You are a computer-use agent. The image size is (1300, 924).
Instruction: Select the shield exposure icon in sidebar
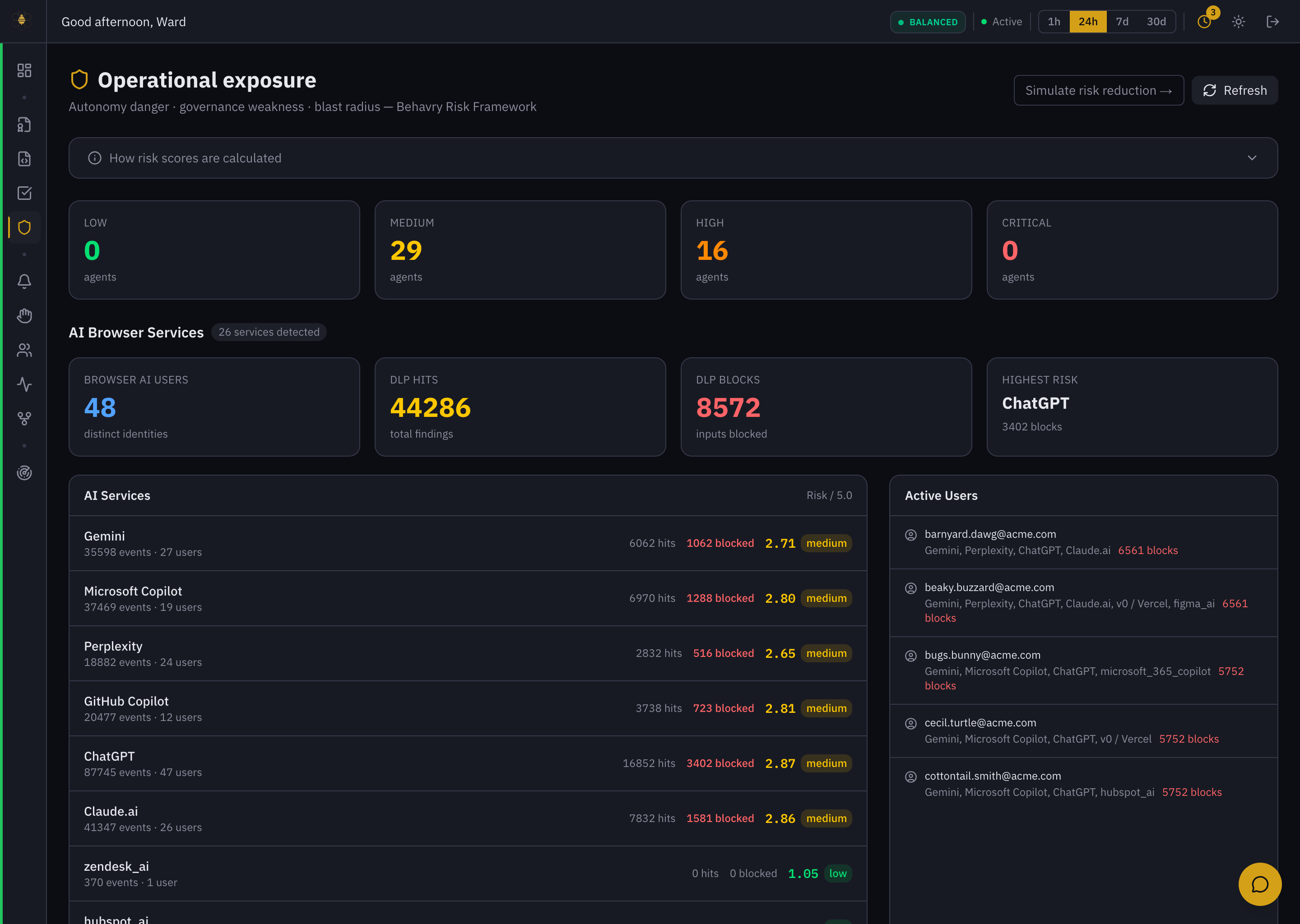(24, 227)
